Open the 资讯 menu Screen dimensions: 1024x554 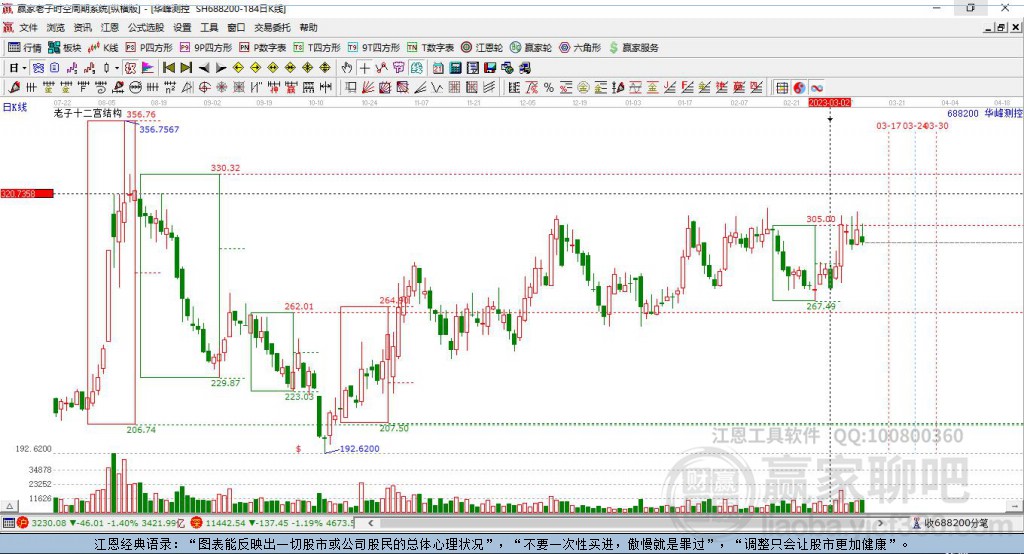pos(82,27)
